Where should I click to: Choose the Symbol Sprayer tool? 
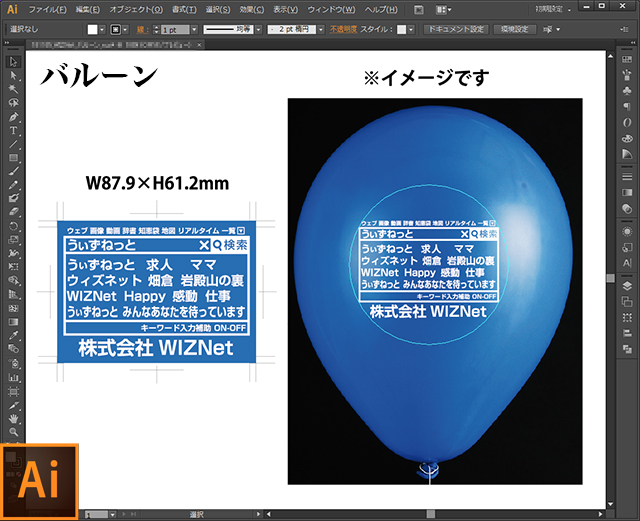pyautogui.click(x=13, y=363)
